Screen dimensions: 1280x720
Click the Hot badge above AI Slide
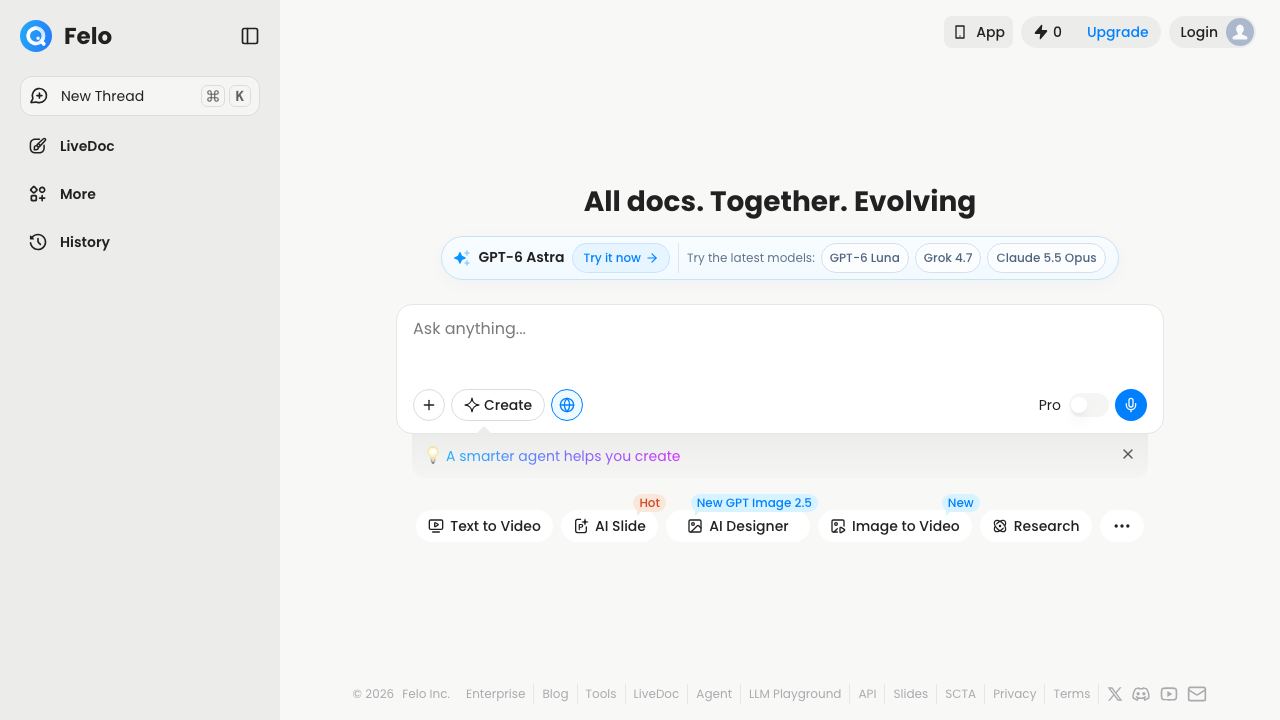pos(650,503)
